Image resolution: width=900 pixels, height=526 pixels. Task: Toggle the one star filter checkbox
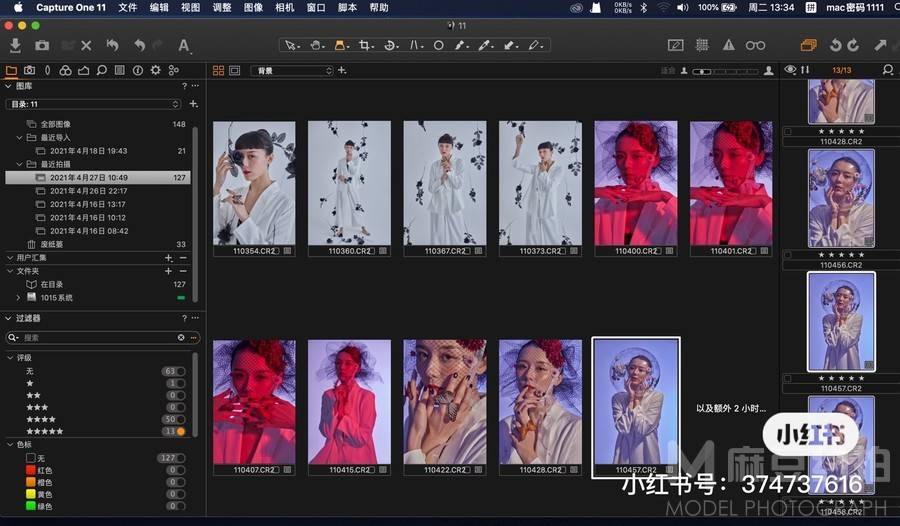(181, 383)
